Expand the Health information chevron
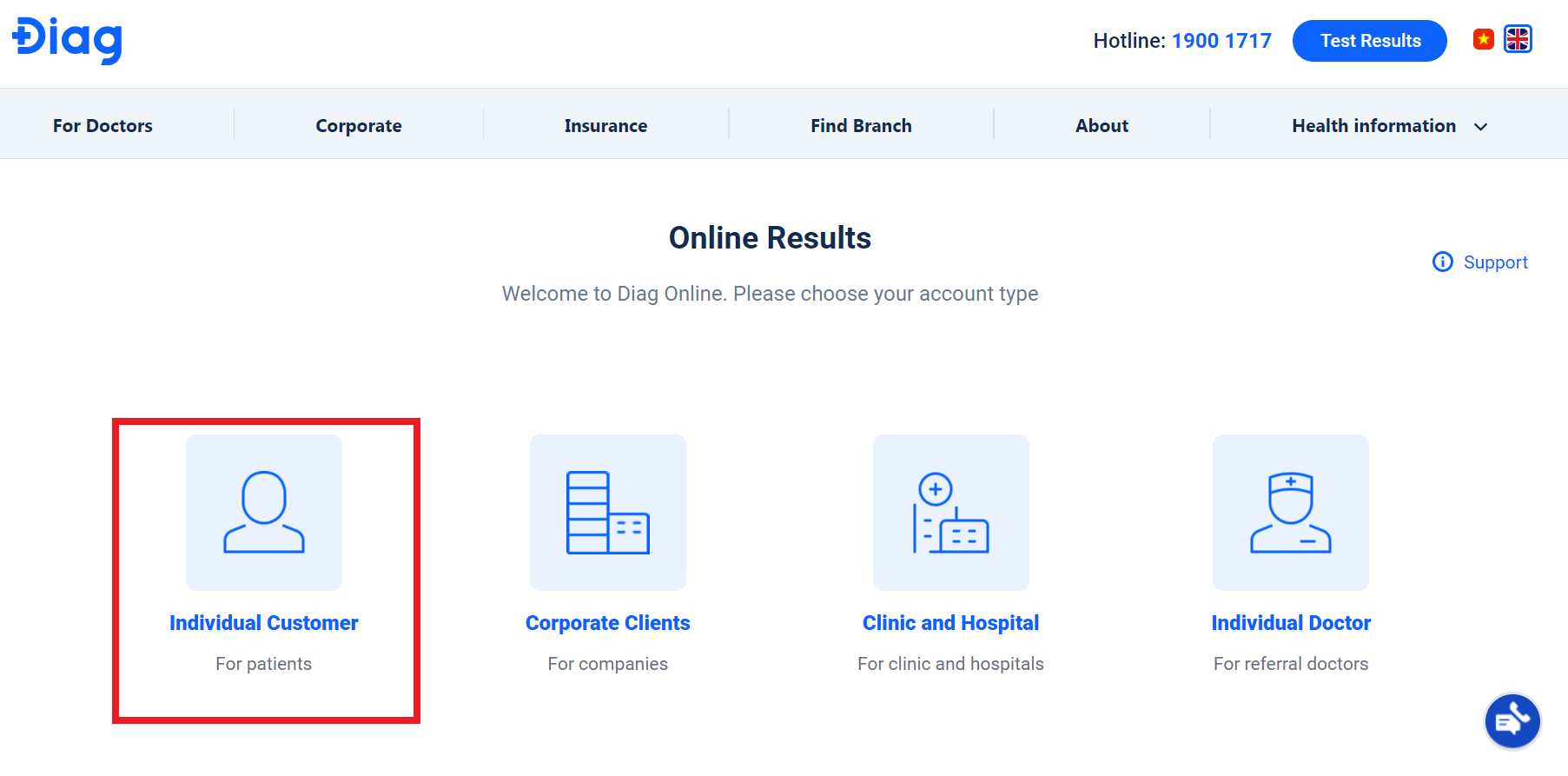1568x776 pixels. point(1481,127)
